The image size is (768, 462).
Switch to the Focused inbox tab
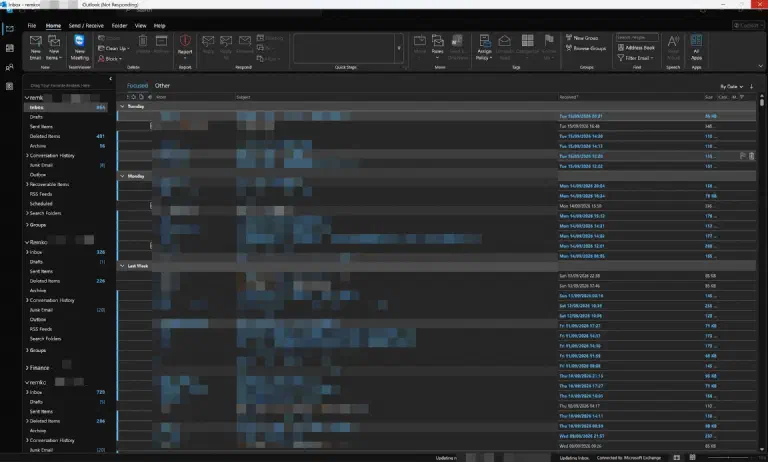137,85
